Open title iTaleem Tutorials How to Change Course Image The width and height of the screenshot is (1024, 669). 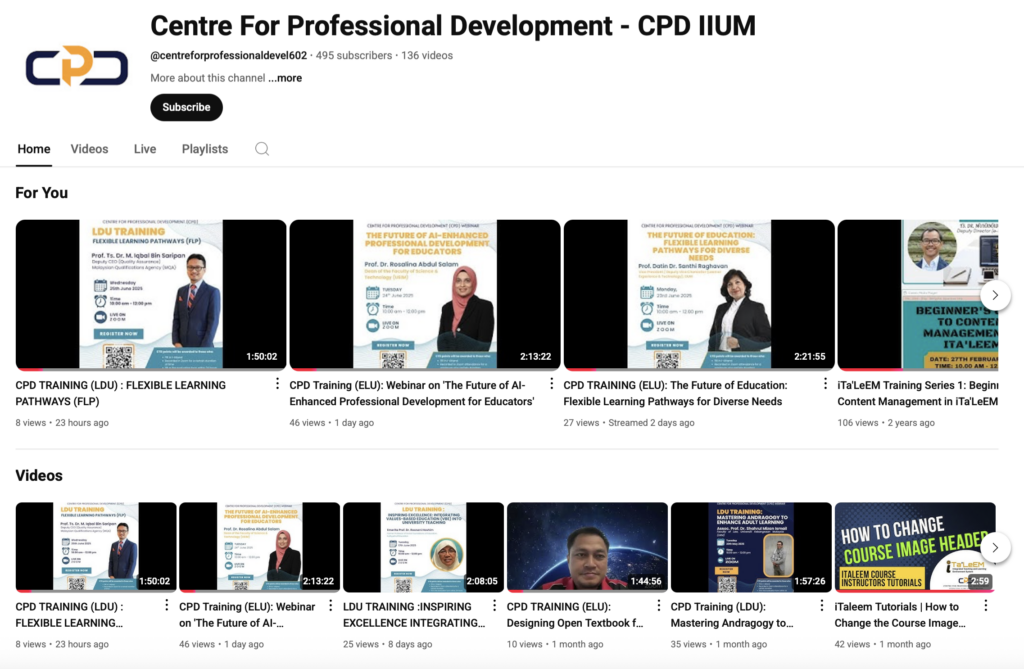900,615
